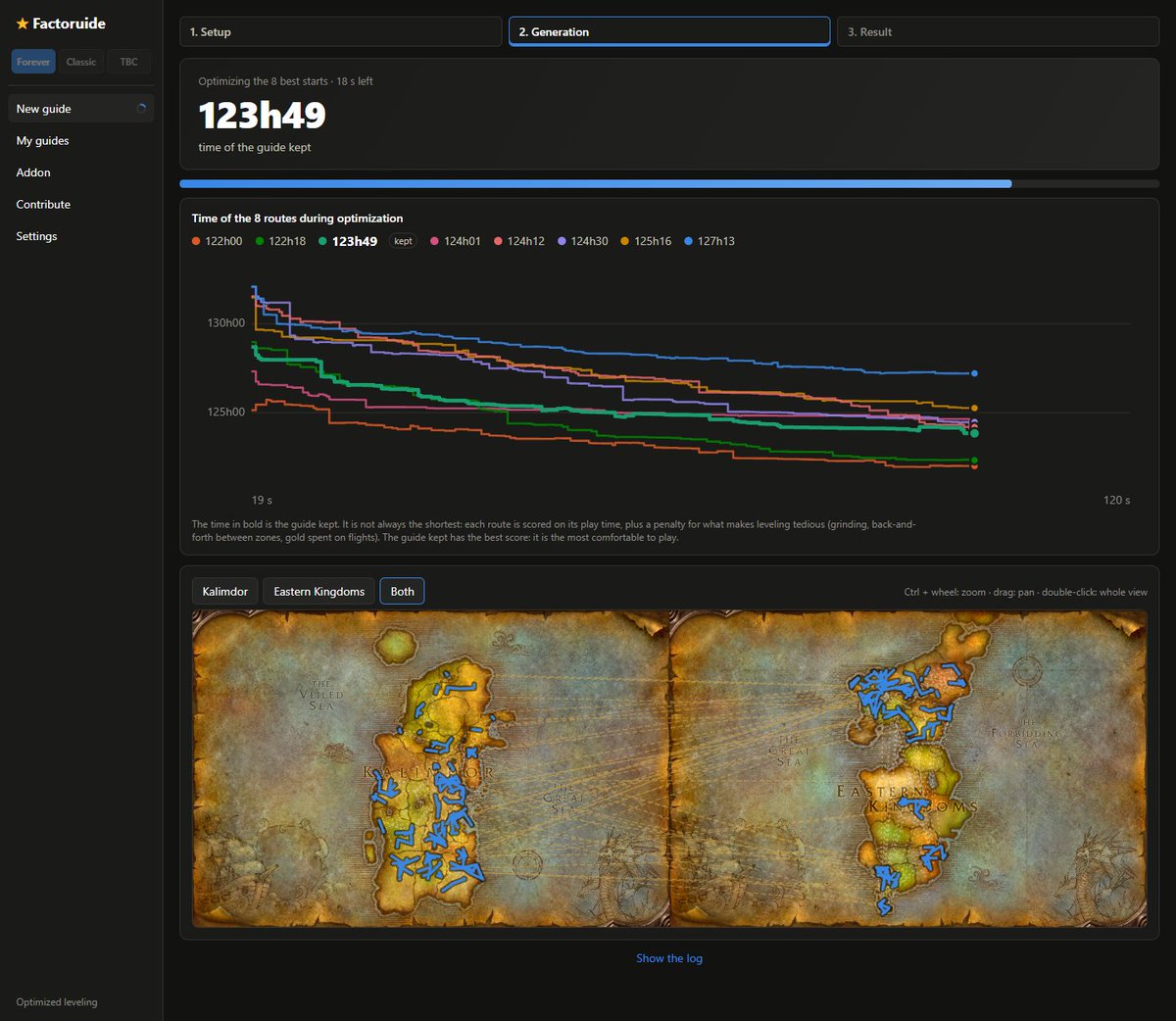Click the orange 122h00 legend swatch
This screenshot has width=1176, height=1021.
pyautogui.click(x=196, y=241)
